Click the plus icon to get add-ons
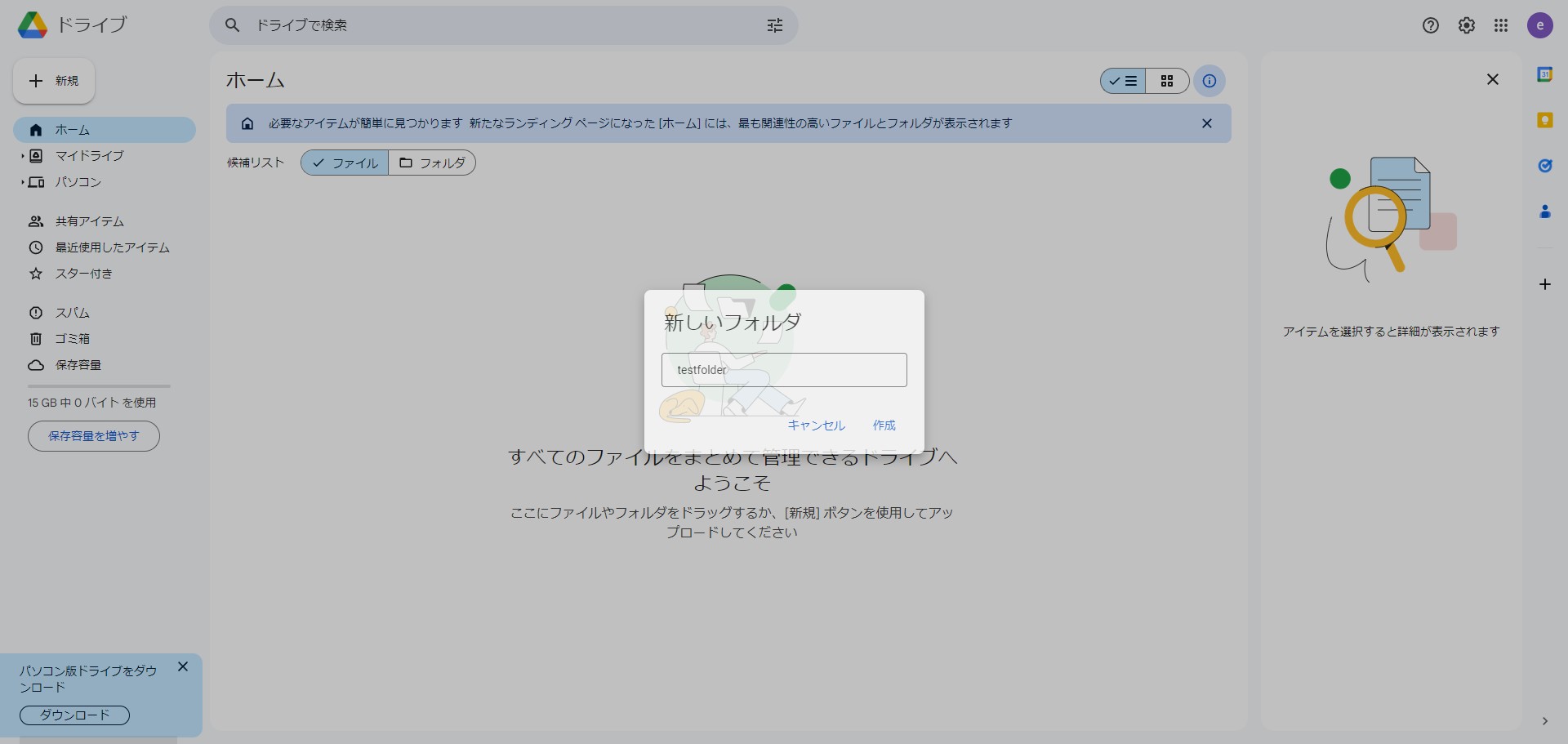 coord(1544,284)
